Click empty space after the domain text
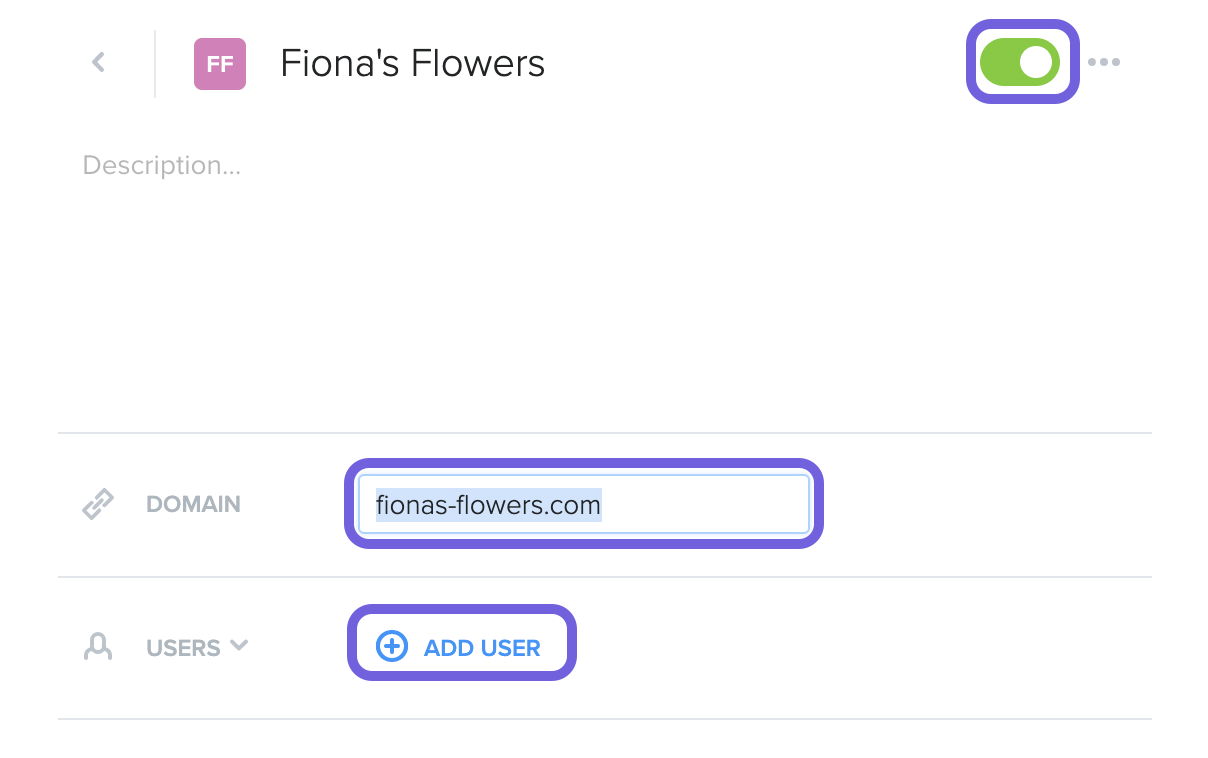 [x=705, y=504]
